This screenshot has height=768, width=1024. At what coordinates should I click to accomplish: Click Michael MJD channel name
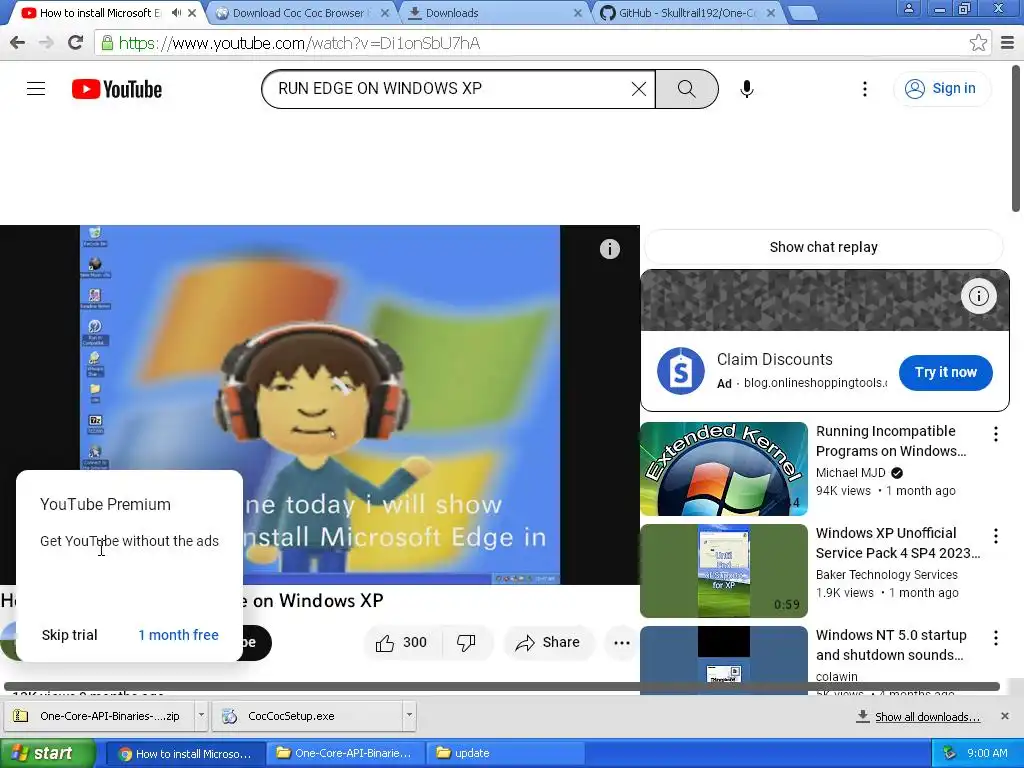point(850,473)
